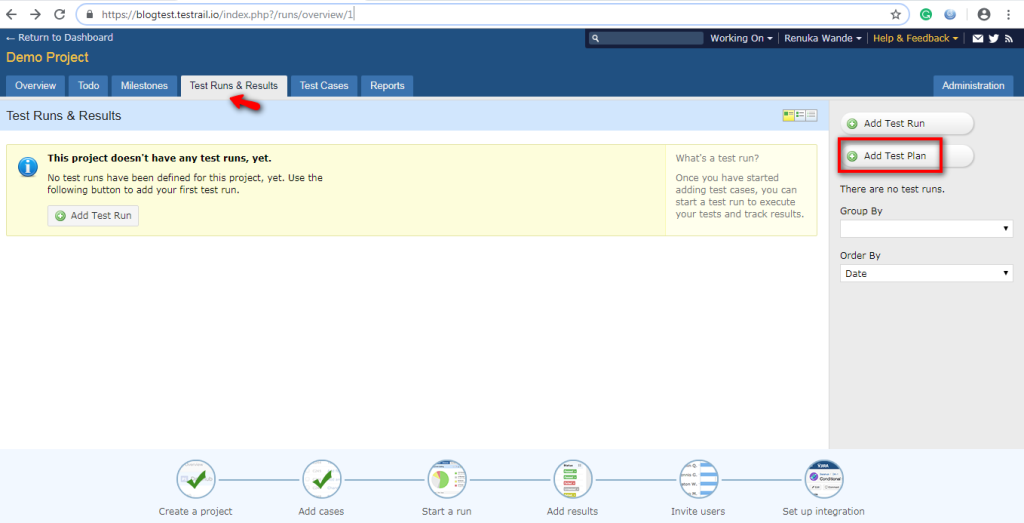
Task: Open the Test Cases tab
Action: coord(324,86)
